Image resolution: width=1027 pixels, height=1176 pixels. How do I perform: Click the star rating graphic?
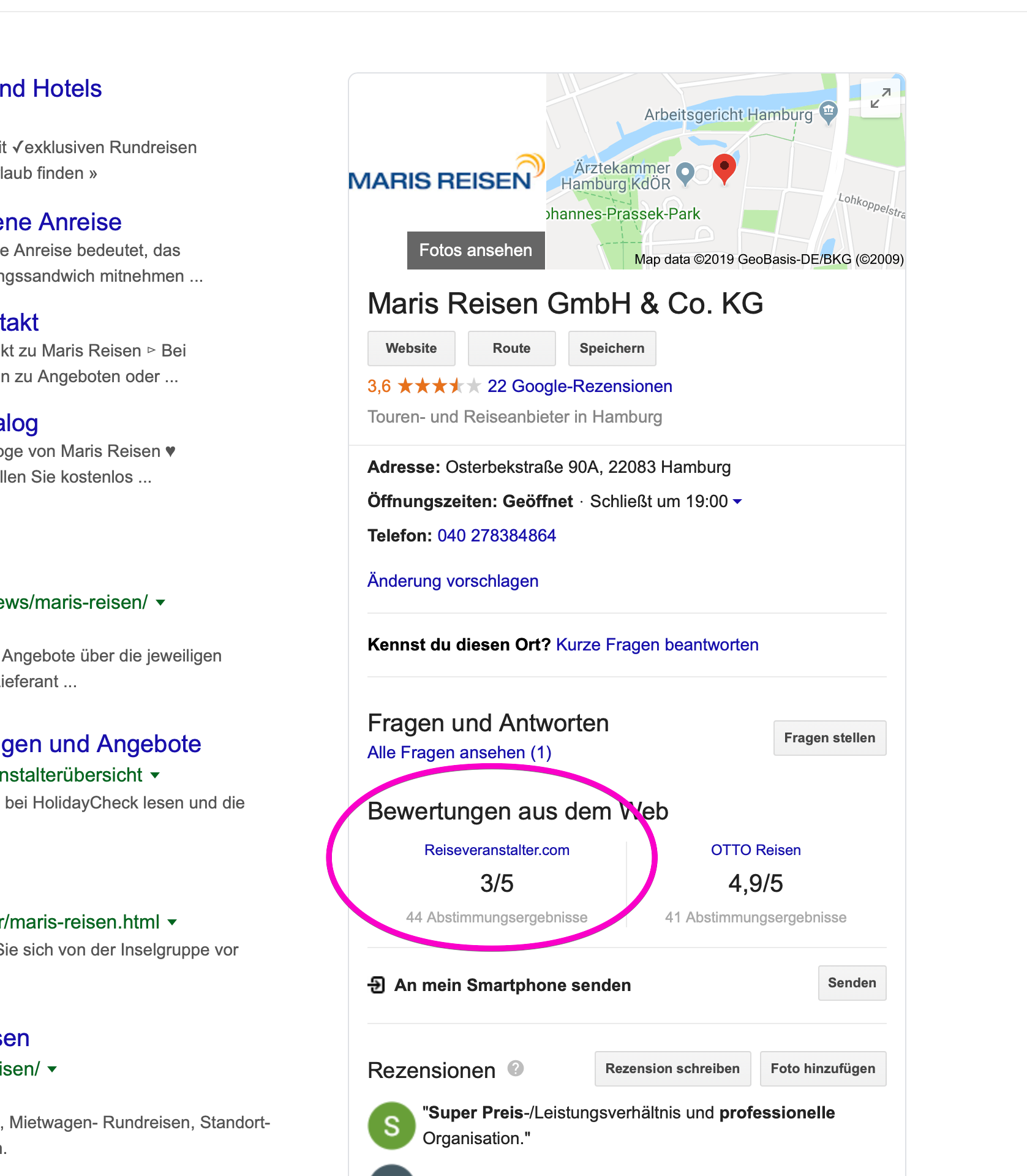pos(439,386)
